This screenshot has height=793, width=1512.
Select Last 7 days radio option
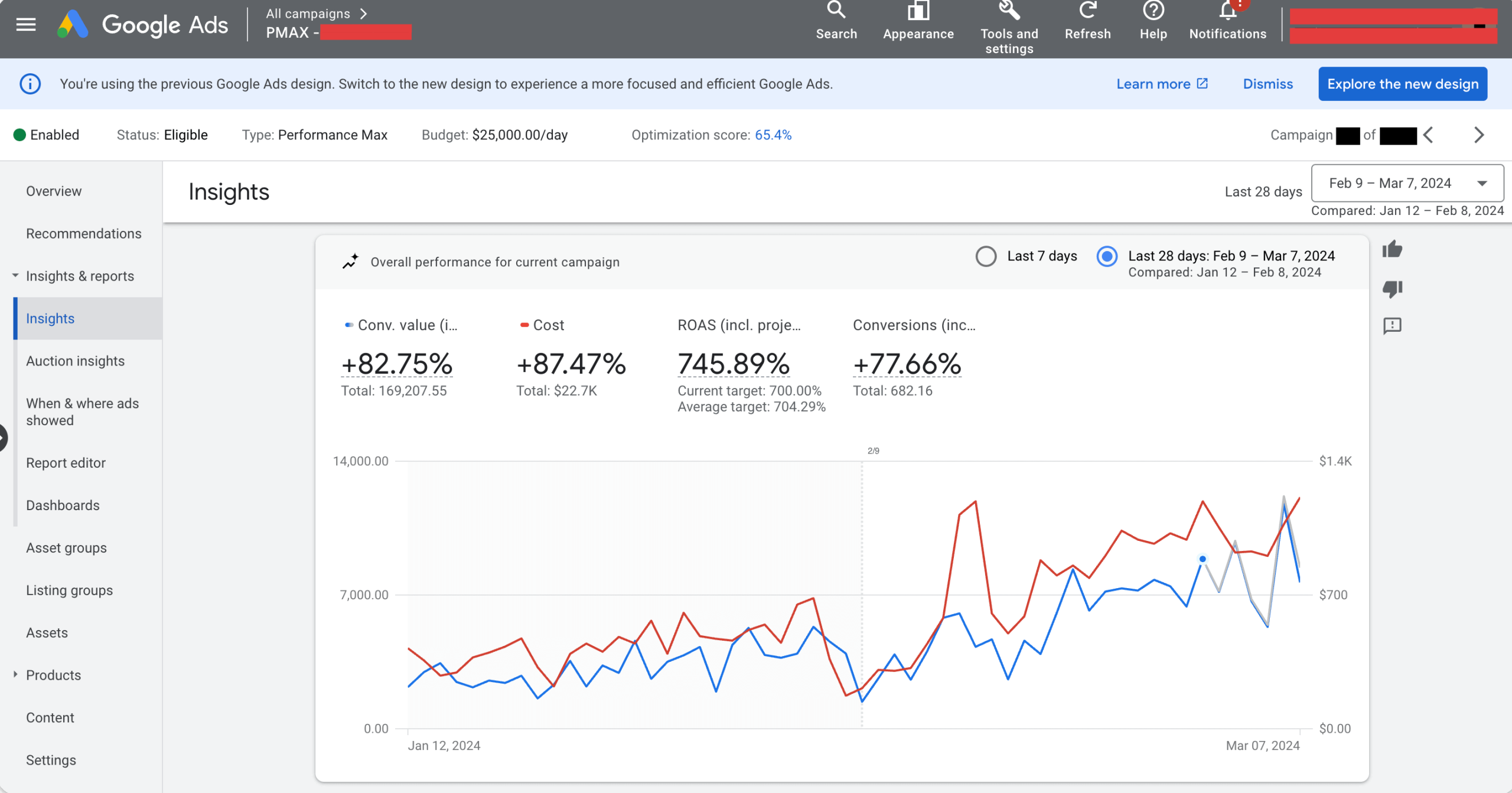pyautogui.click(x=986, y=256)
